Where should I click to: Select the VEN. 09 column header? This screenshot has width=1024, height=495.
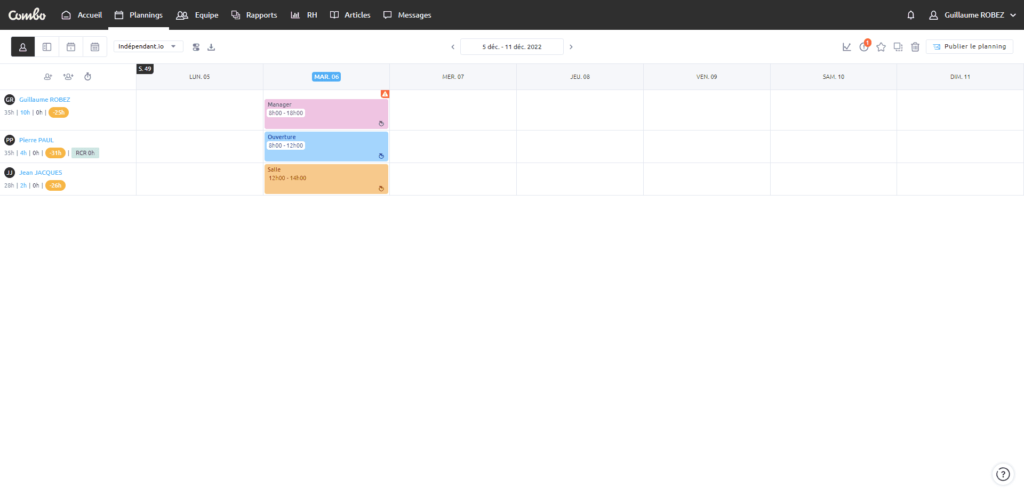707,76
